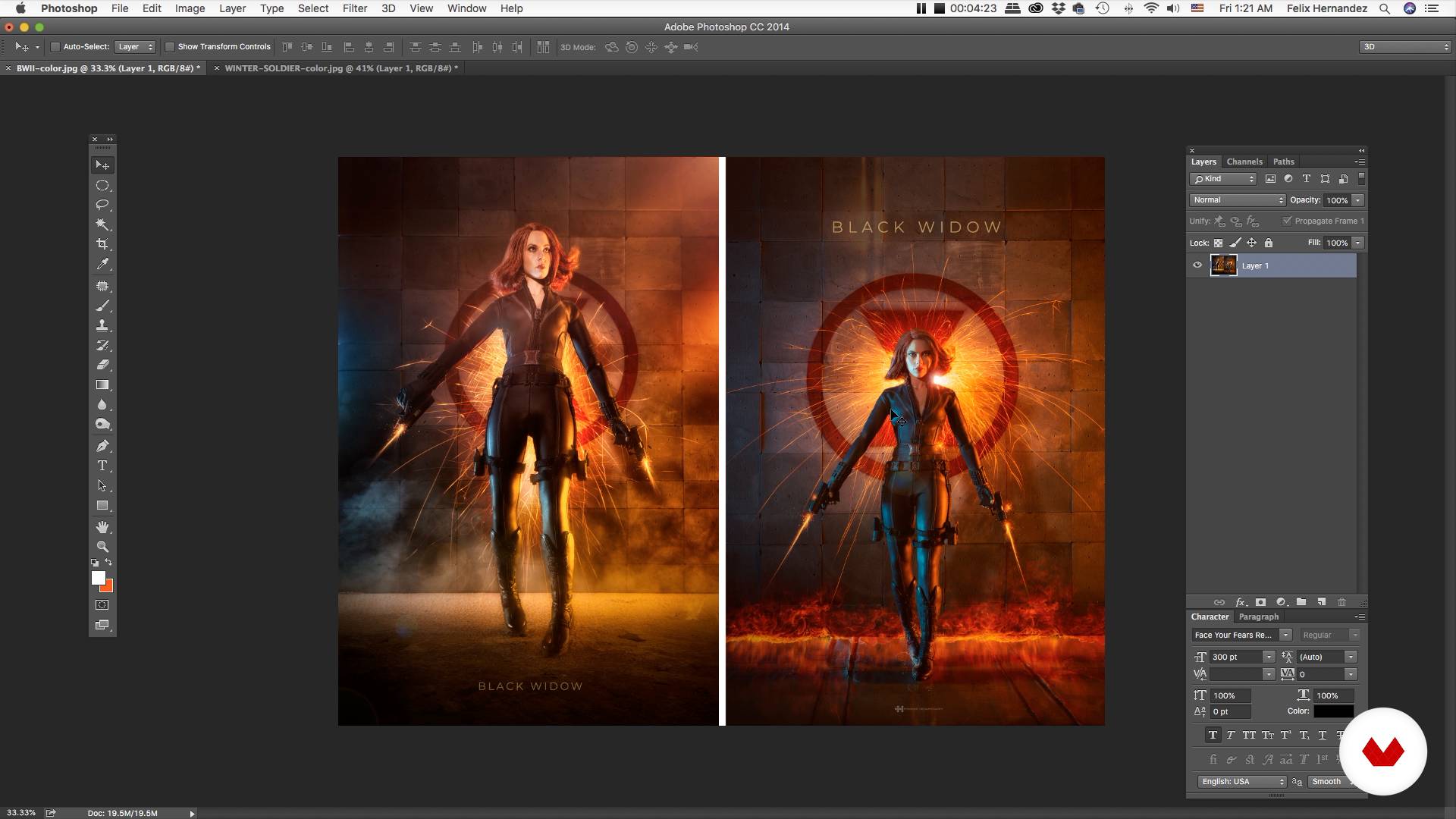Select the Lasso tool
Screen dimensions: 1456x819
pyautogui.click(x=102, y=205)
